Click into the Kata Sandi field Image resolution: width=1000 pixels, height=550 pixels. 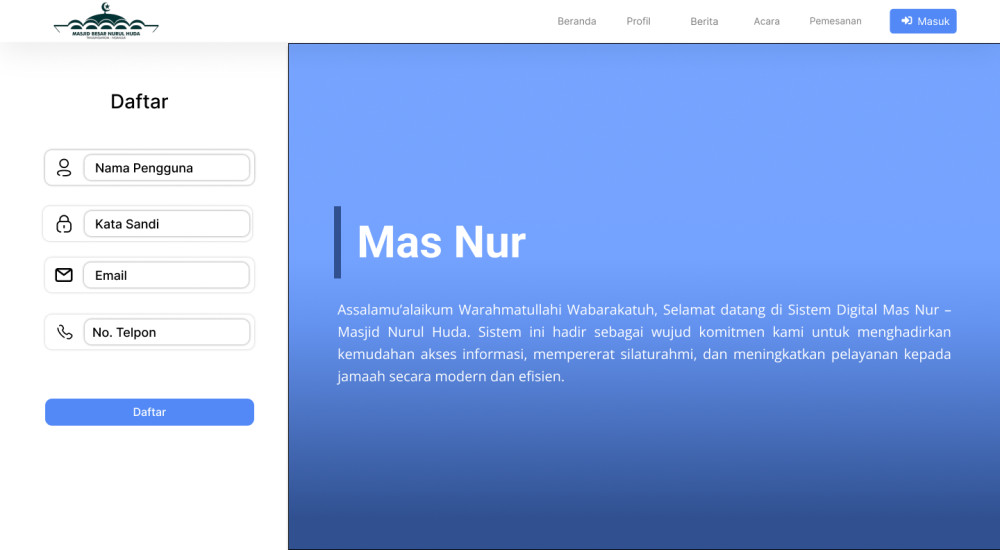[x=166, y=224]
